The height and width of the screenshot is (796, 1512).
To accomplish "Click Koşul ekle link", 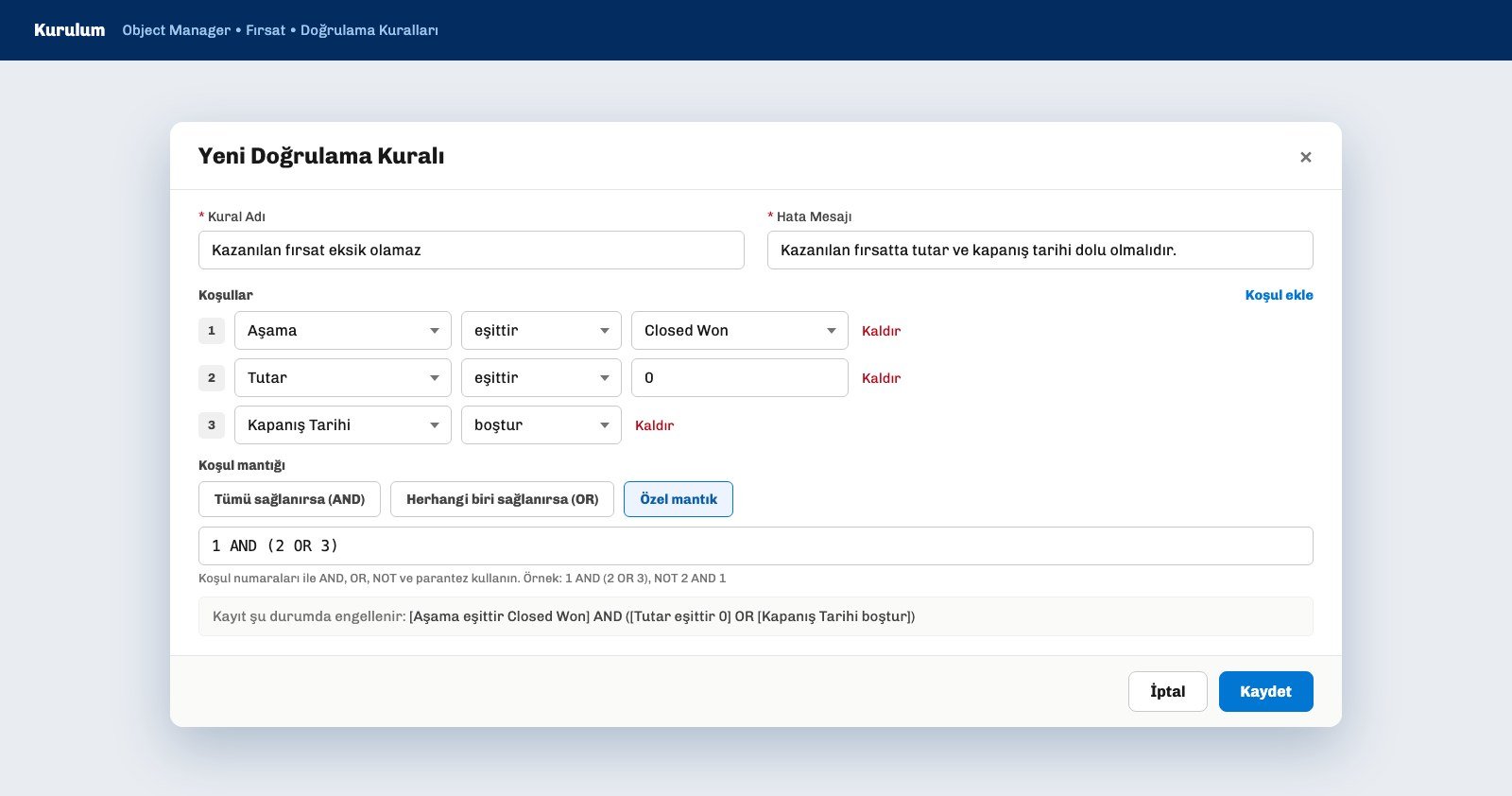I will [1279, 295].
